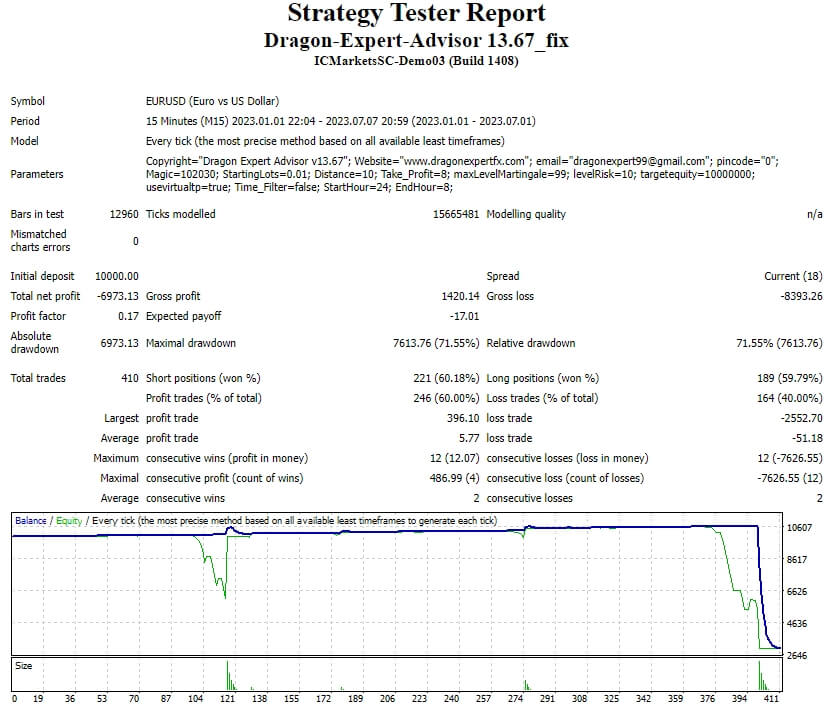Select Loss trades value 164 (40.00%)
This screenshot has width=836, height=710.
[x=790, y=398]
